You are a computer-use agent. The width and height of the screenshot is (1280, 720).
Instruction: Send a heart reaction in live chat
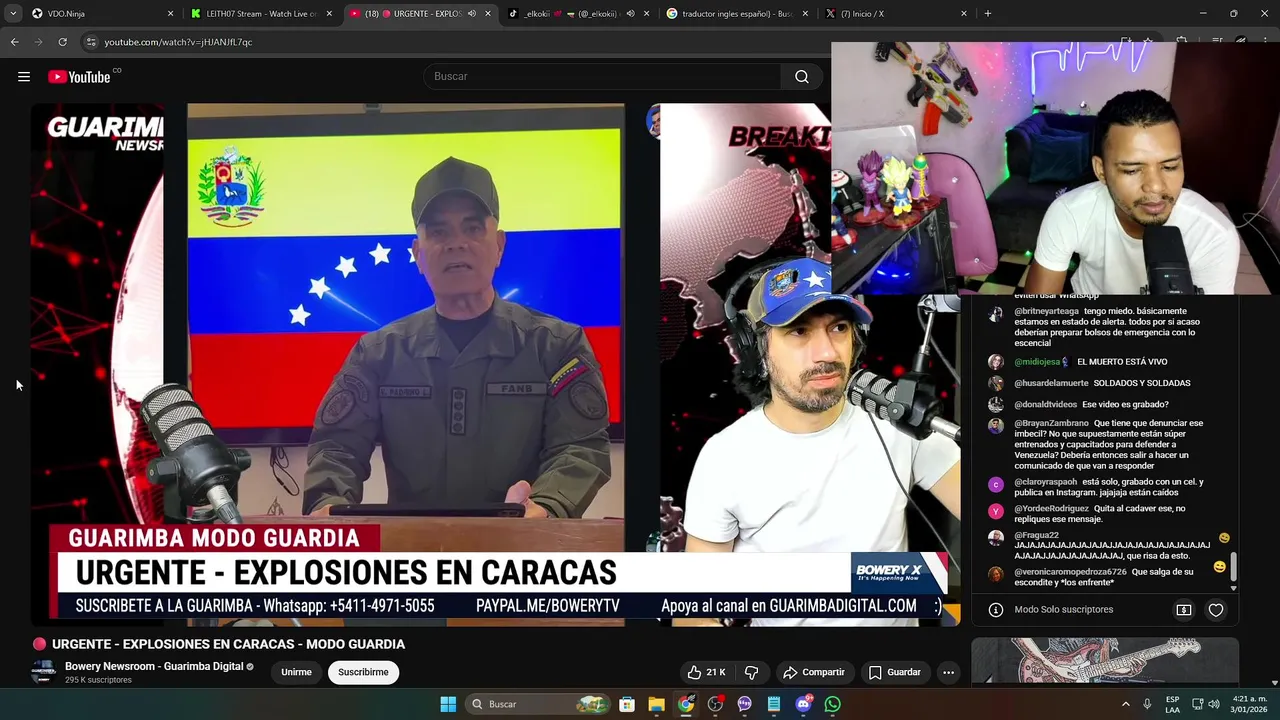click(x=1216, y=610)
